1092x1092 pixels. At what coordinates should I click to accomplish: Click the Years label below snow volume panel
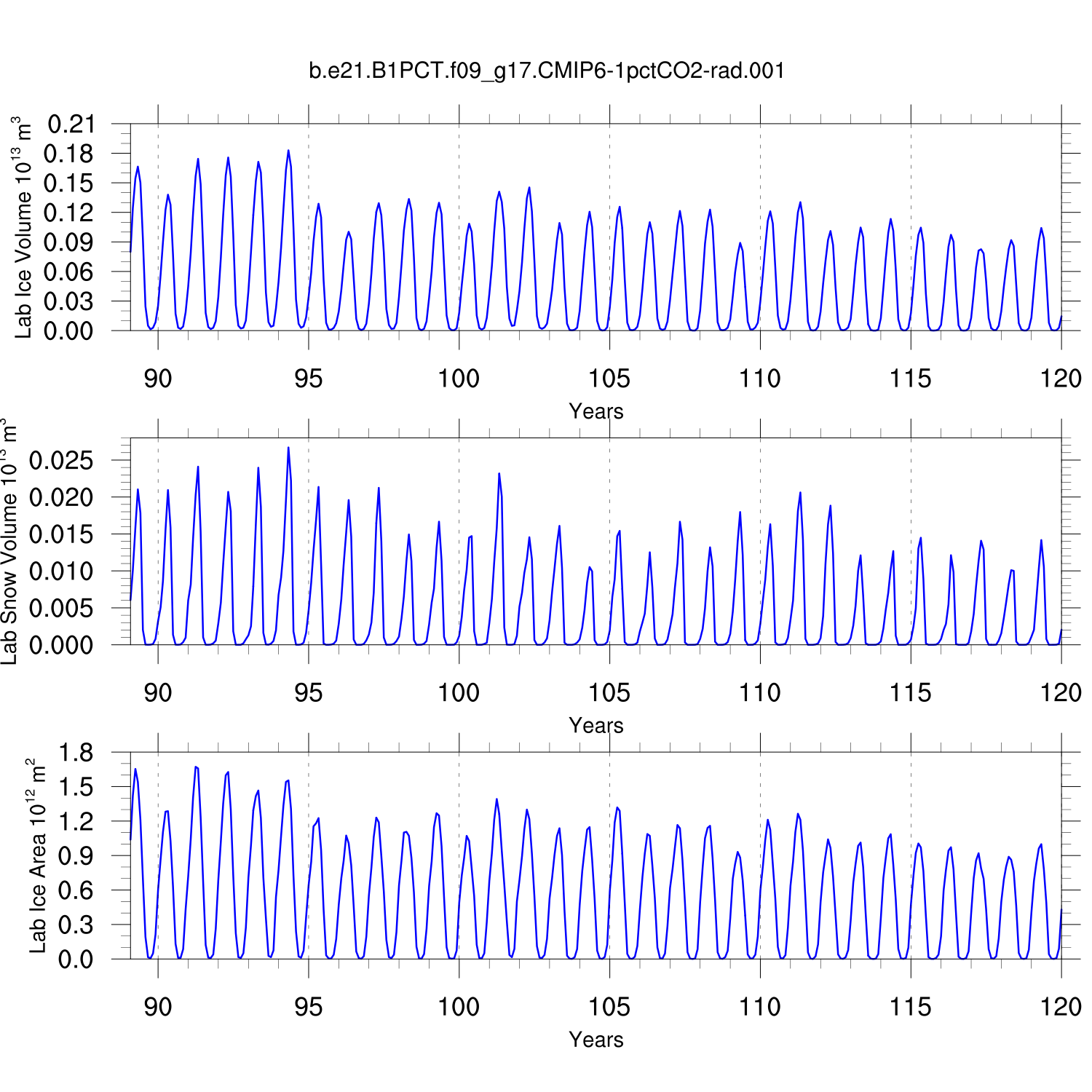click(x=596, y=726)
